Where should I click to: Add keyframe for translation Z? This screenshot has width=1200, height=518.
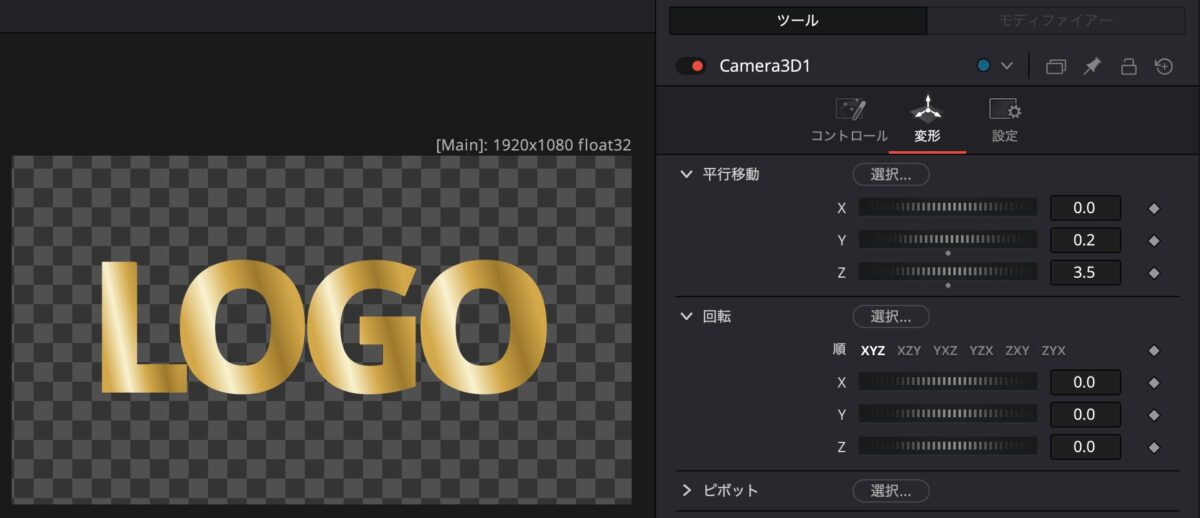tap(1154, 273)
